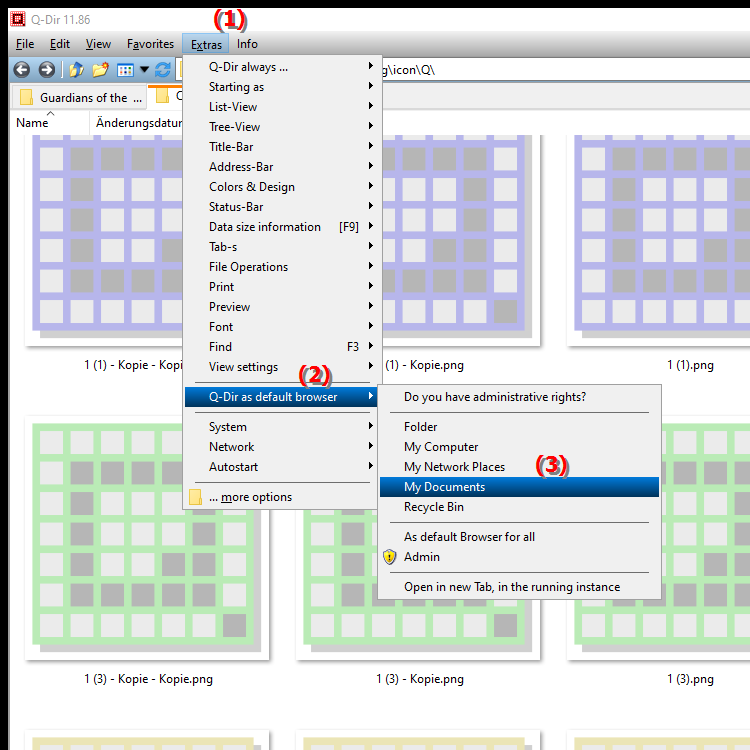The width and height of the screenshot is (750, 750).
Task: Choose My Network Places in submenu
Action: (519, 467)
